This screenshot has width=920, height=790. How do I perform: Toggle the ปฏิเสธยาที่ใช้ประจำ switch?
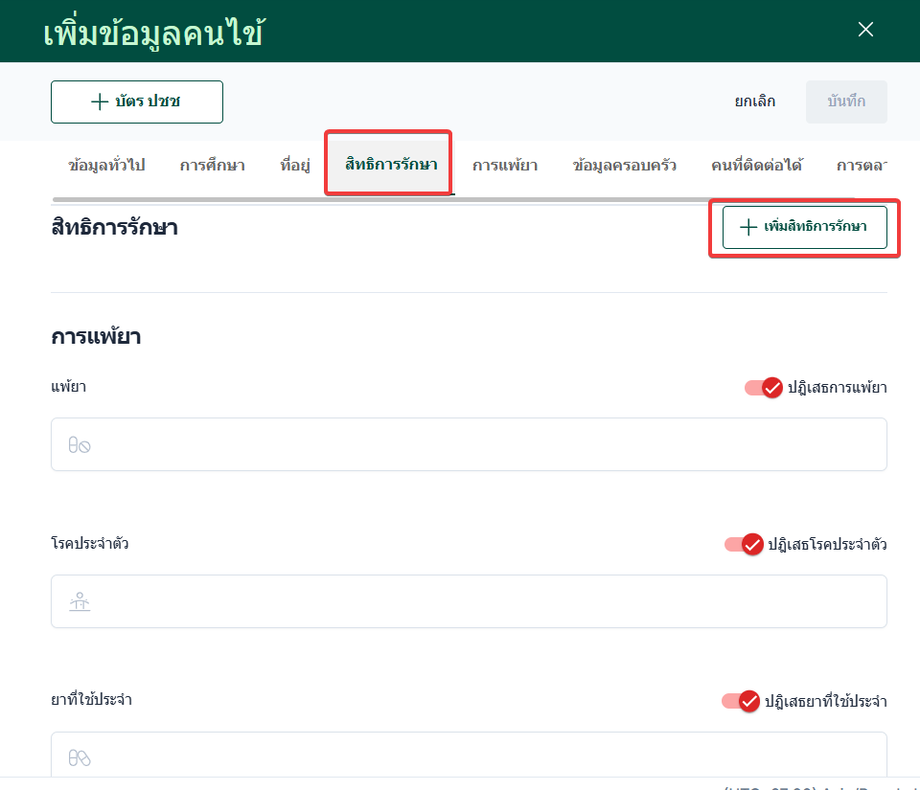pyautogui.click(x=740, y=701)
